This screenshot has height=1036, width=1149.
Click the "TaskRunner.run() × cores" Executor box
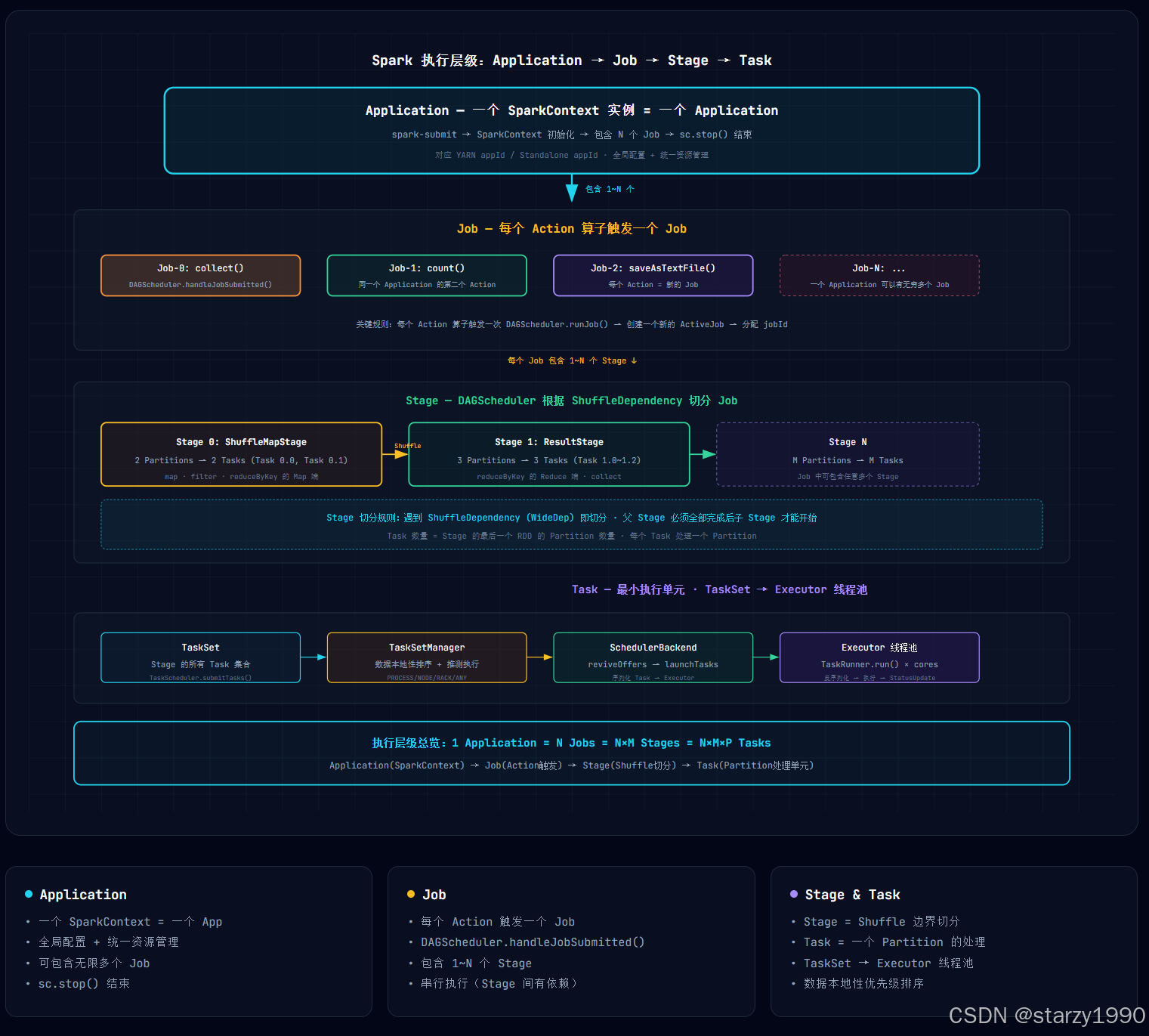tap(879, 657)
